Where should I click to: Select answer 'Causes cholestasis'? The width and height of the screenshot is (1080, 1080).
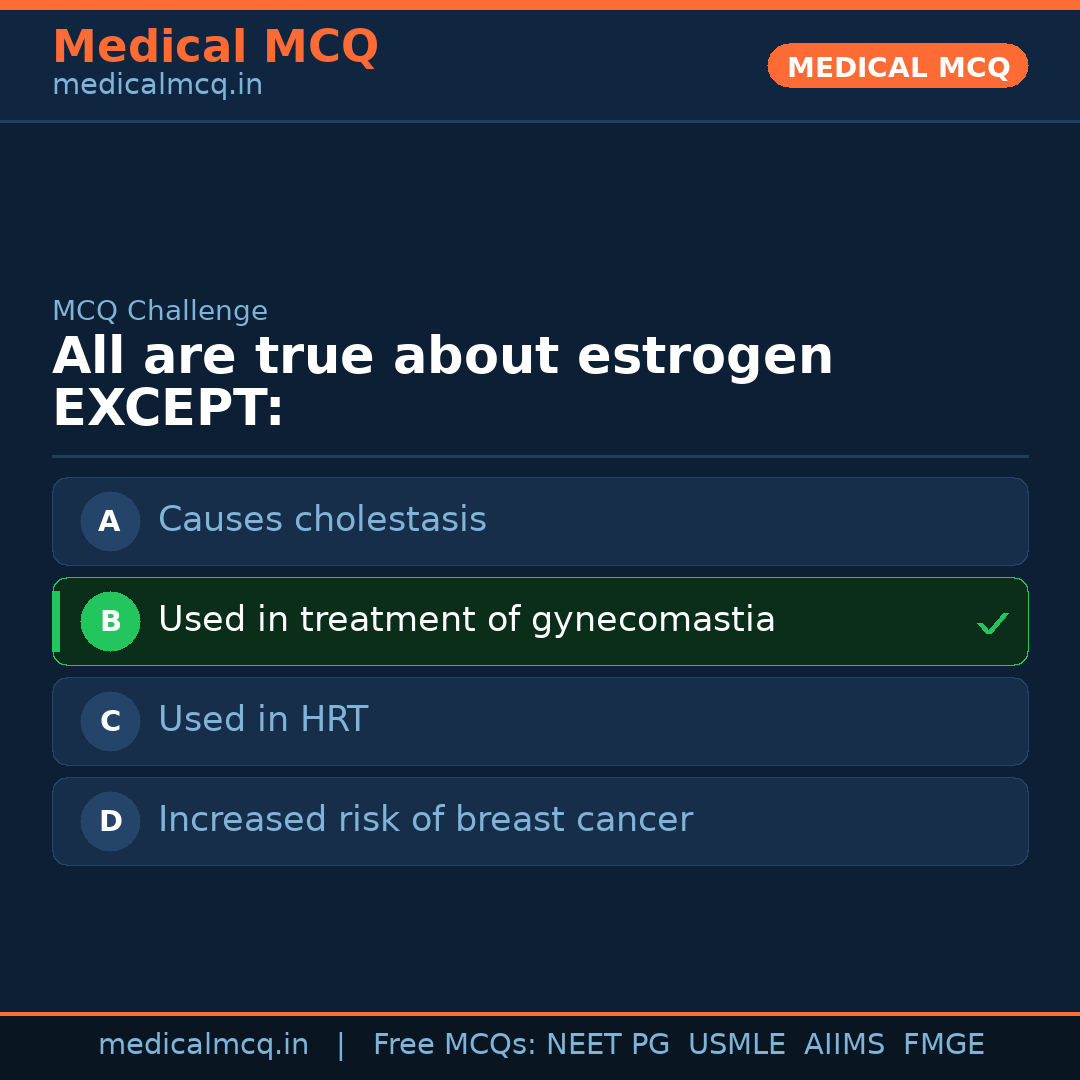pos(322,520)
